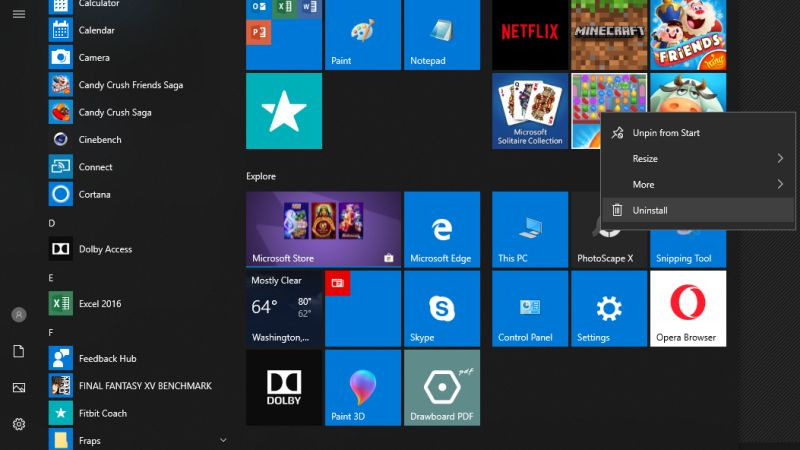Launch Cinebench from the app list
This screenshot has width=800, height=450.
(138, 139)
